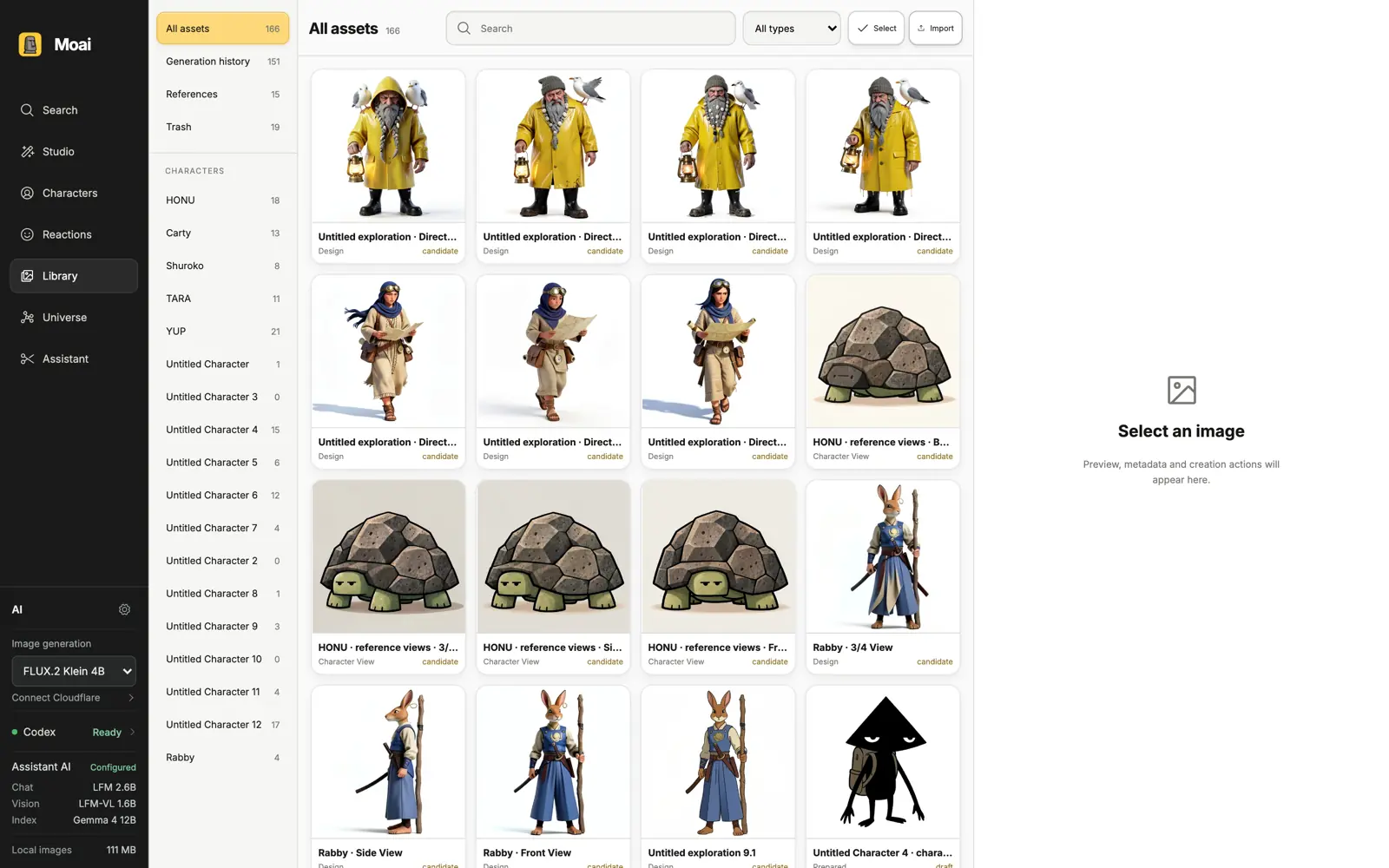Click the checkmark icon on Select button
The height and width of the screenshot is (868, 1389).
862,29
